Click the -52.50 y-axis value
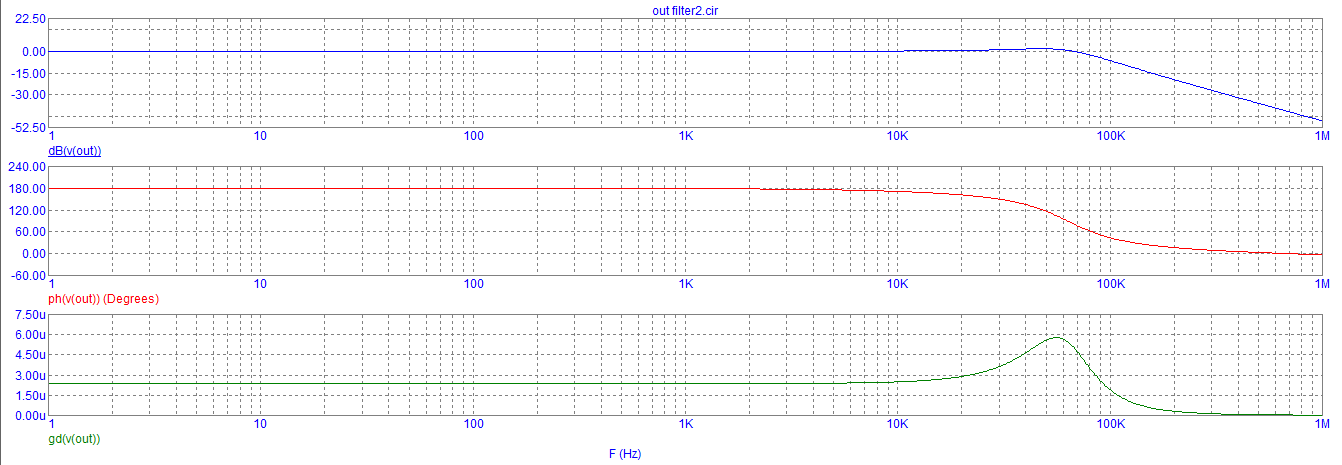This screenshot has width=1342, height=465. pyautogui.click(x=27, y=127)
